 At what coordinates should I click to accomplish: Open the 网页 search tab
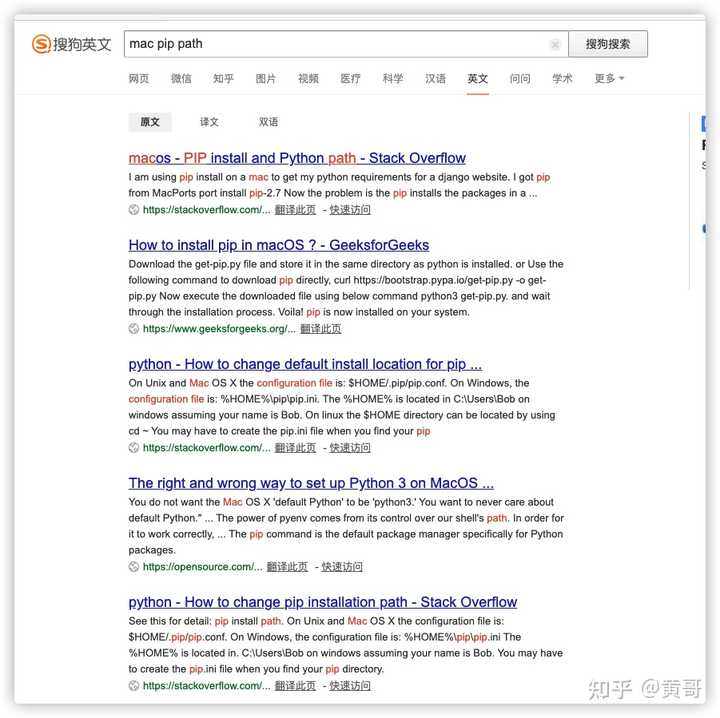pyautogui.click(x=139, y=79)
